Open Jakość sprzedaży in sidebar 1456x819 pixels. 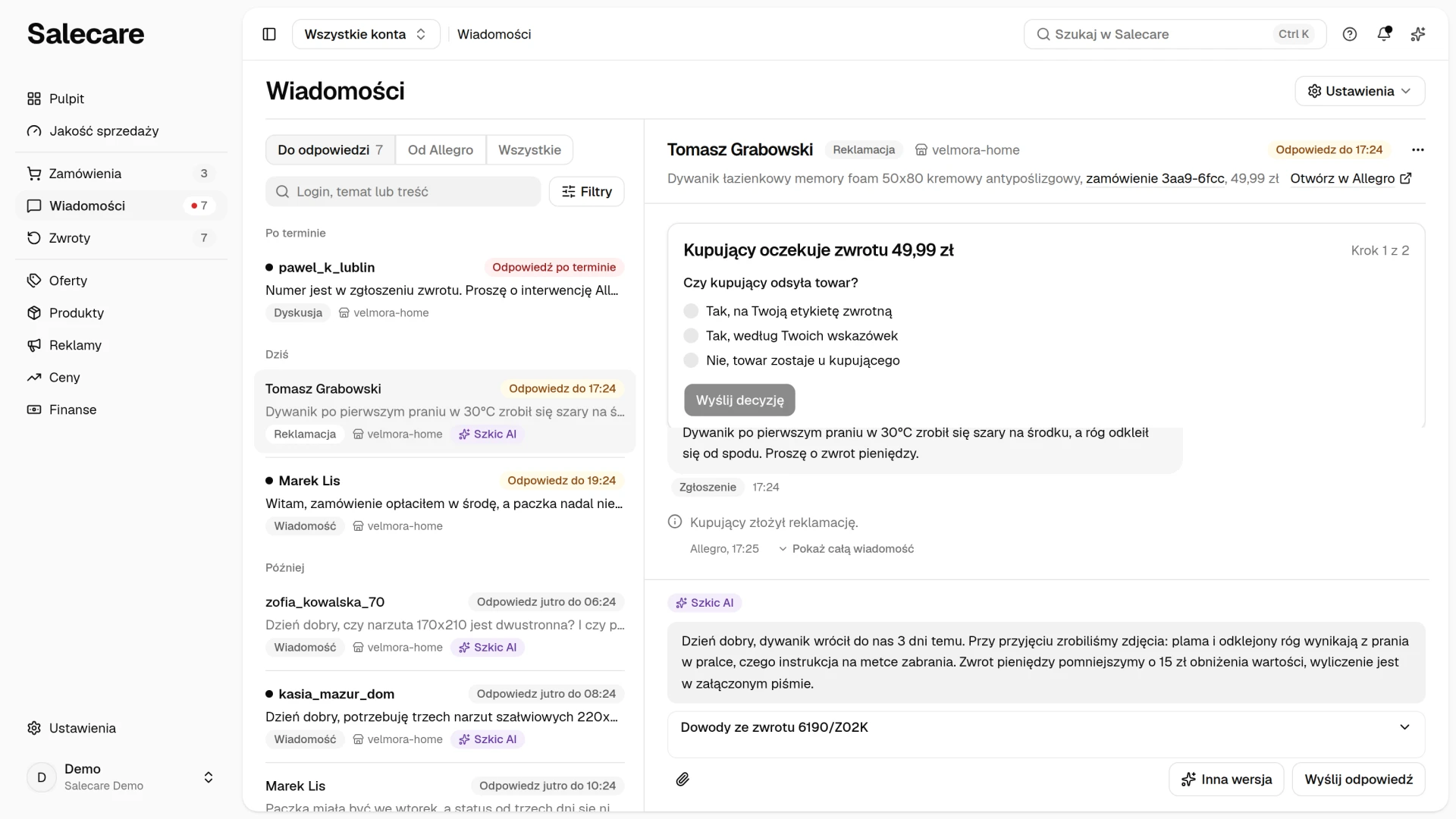pyautogui.click(x=121, y=131)
